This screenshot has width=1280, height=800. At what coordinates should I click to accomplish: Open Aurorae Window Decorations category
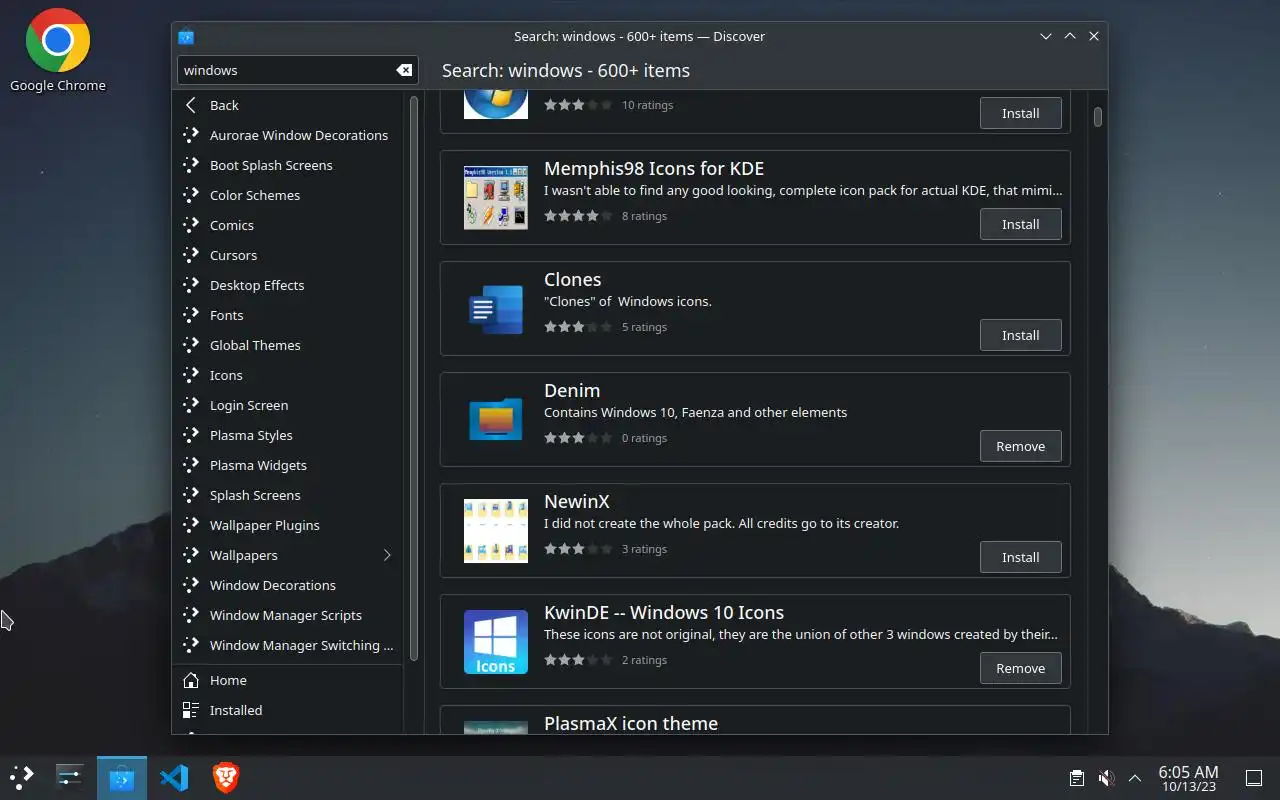click(288, 135)
